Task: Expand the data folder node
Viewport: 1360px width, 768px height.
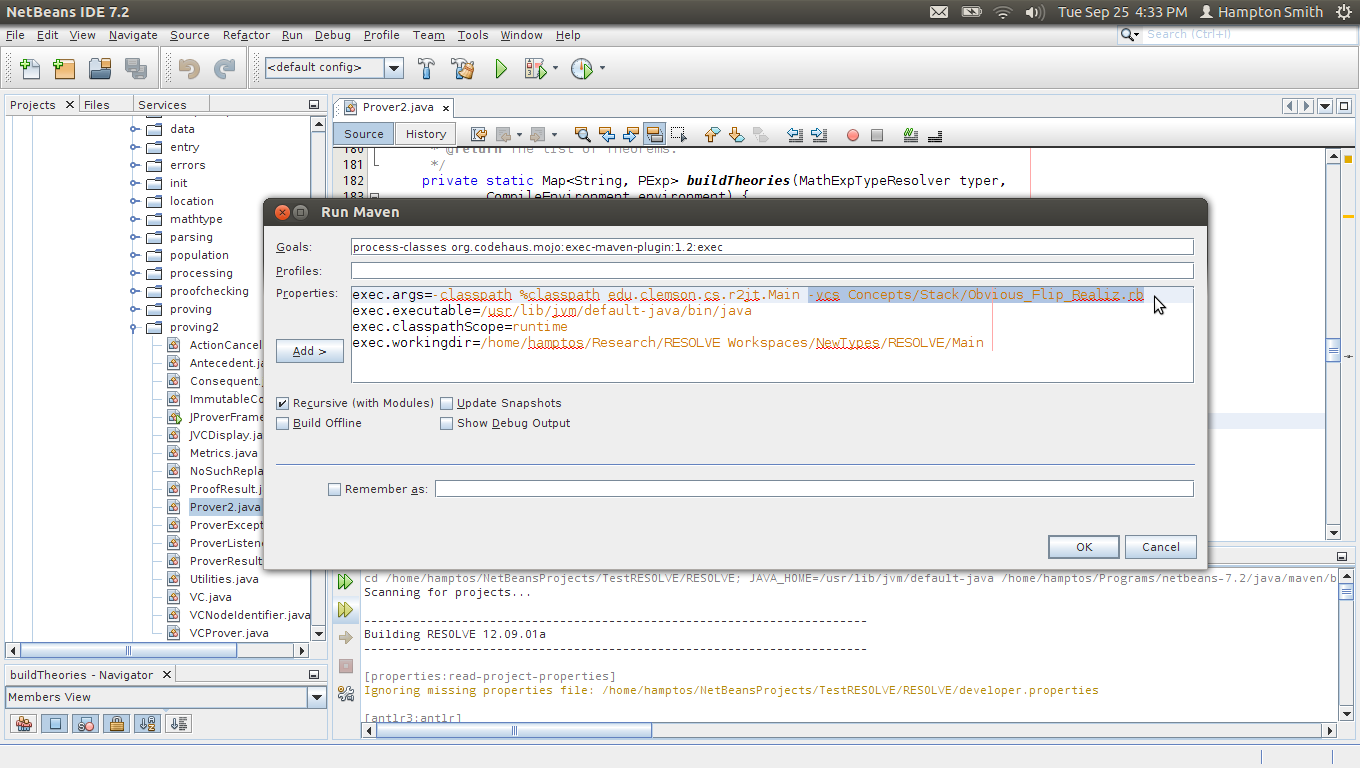Action: tap(135, 129)
